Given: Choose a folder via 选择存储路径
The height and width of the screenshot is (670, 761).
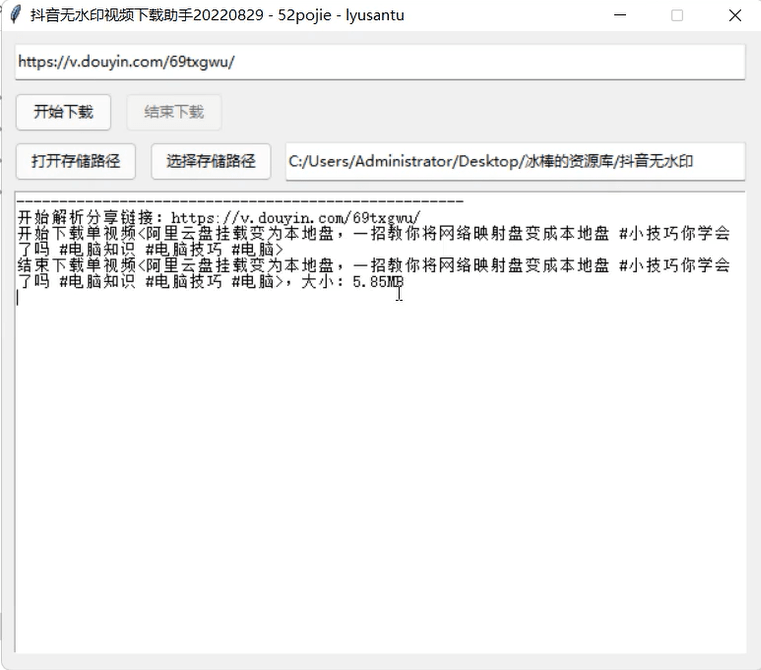Looking at the screenshot, I should point(211,161).
